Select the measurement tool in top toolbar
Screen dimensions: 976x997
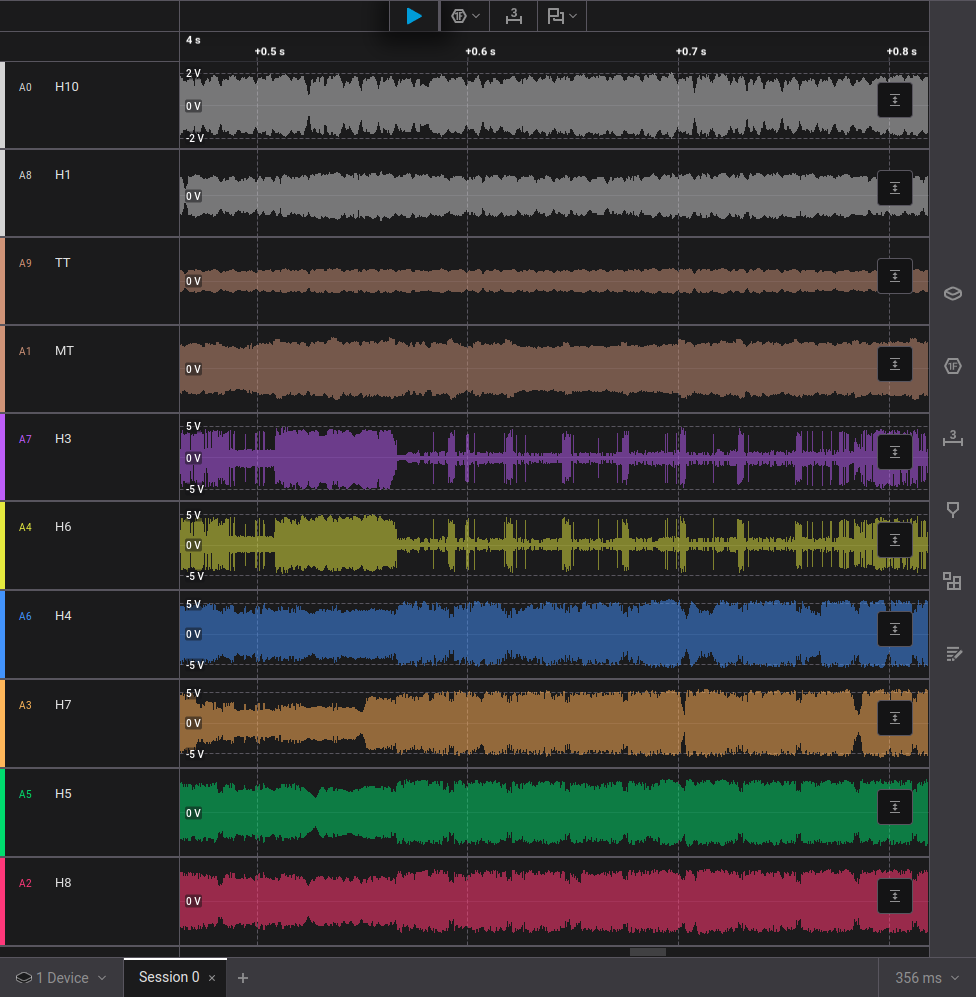(x=513, y=16)
